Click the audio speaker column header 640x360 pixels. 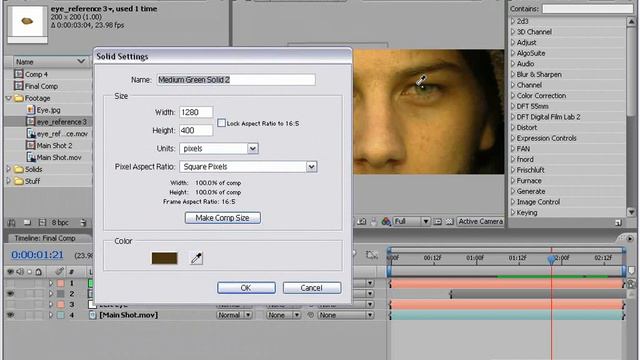pos(20,271)
